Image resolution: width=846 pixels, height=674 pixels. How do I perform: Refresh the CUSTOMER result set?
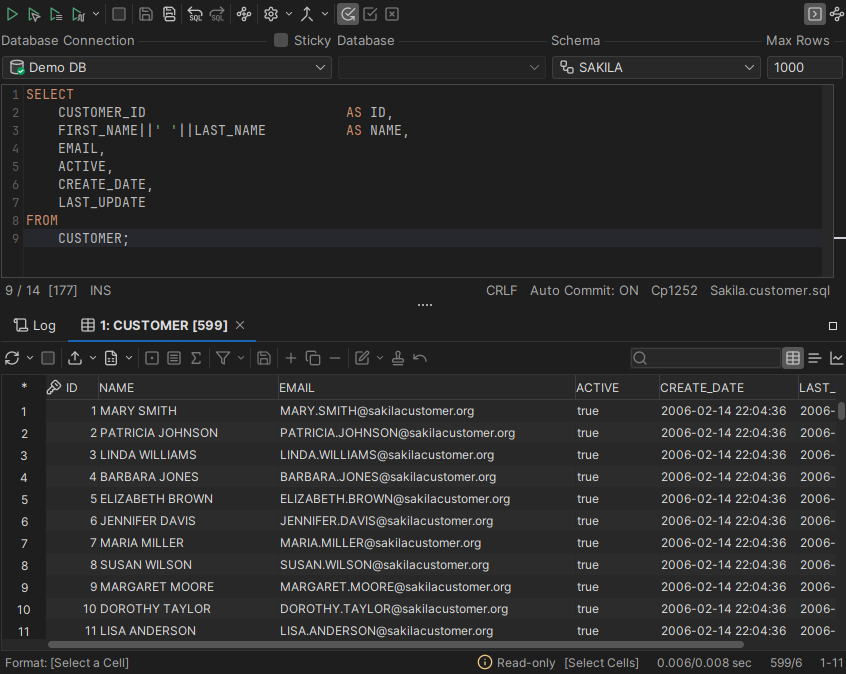tap(13, 358)
